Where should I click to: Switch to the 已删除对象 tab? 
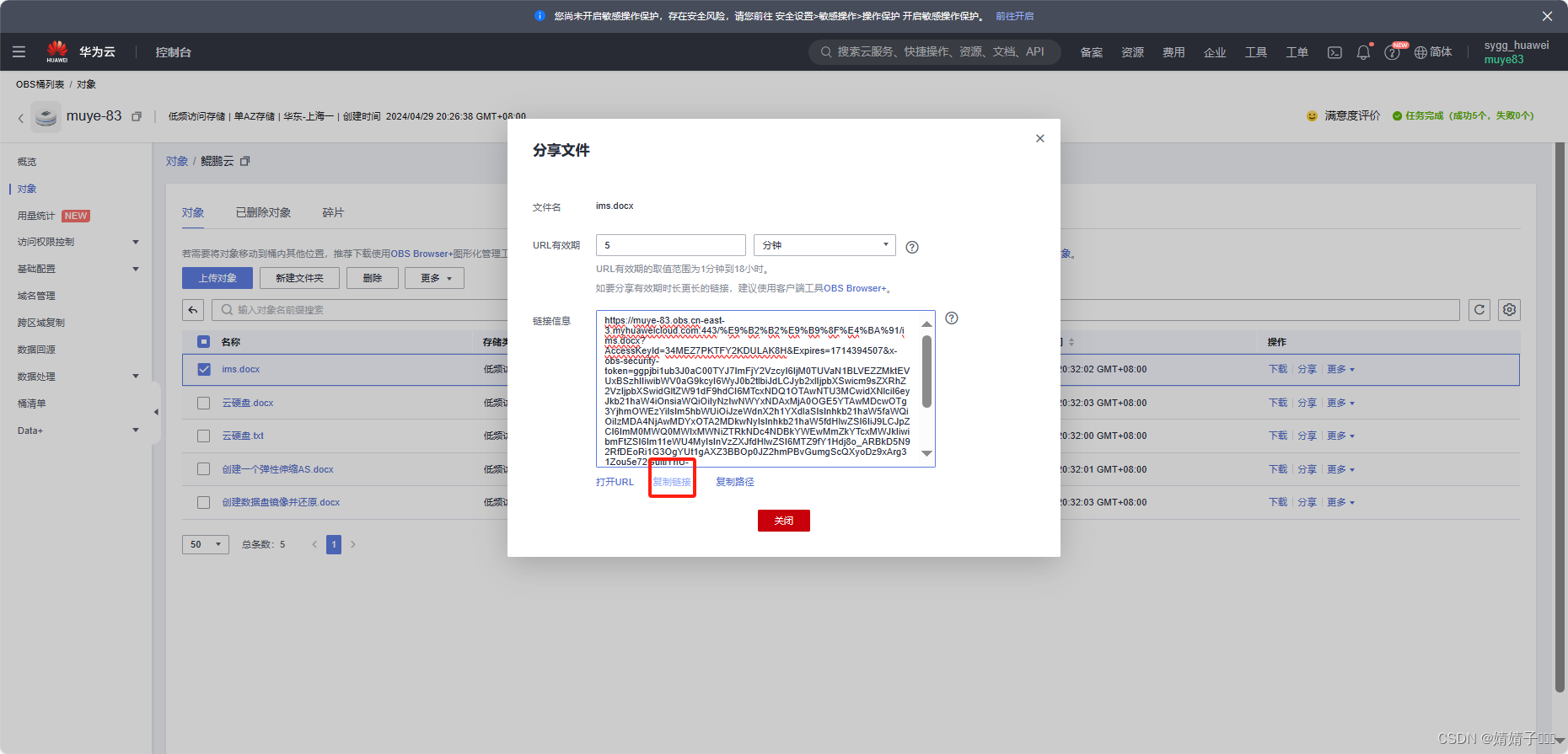pyautogui.click(x=263, y=212)
